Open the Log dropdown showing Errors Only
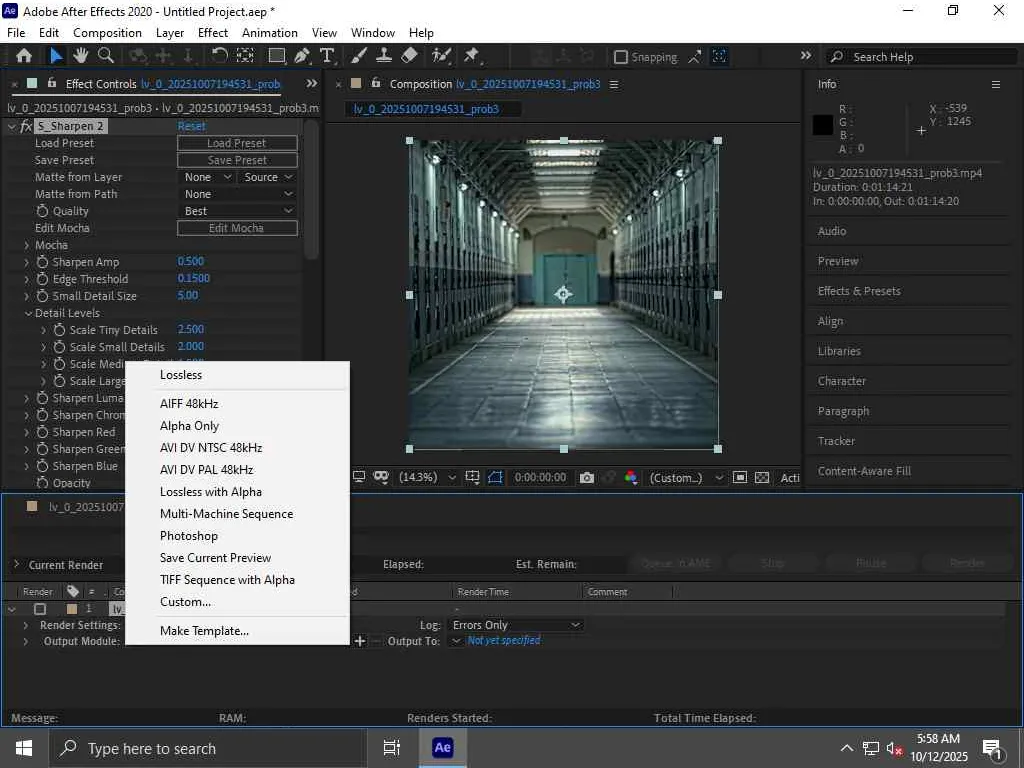This screenshot has height=768, width=1024. [x=515, y=625]
